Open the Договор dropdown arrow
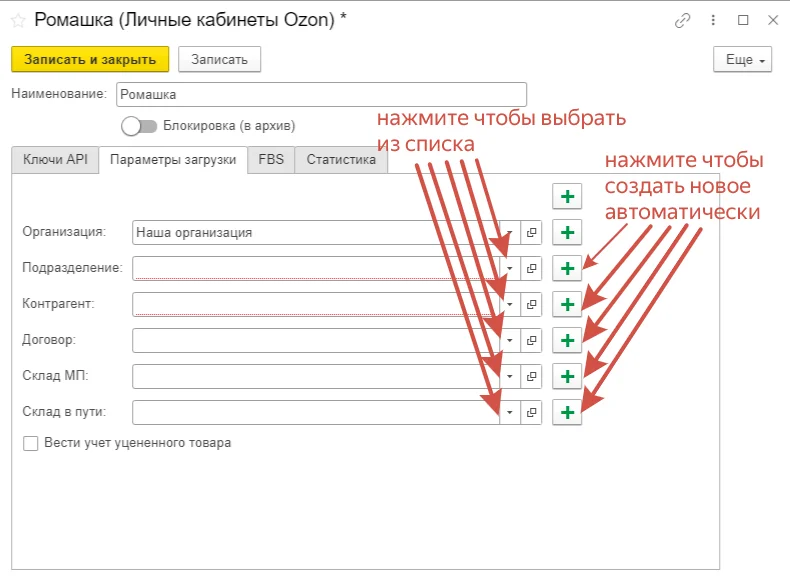This screenshot has width=790, height=582. pyautogui.click(x=510, y=340)
